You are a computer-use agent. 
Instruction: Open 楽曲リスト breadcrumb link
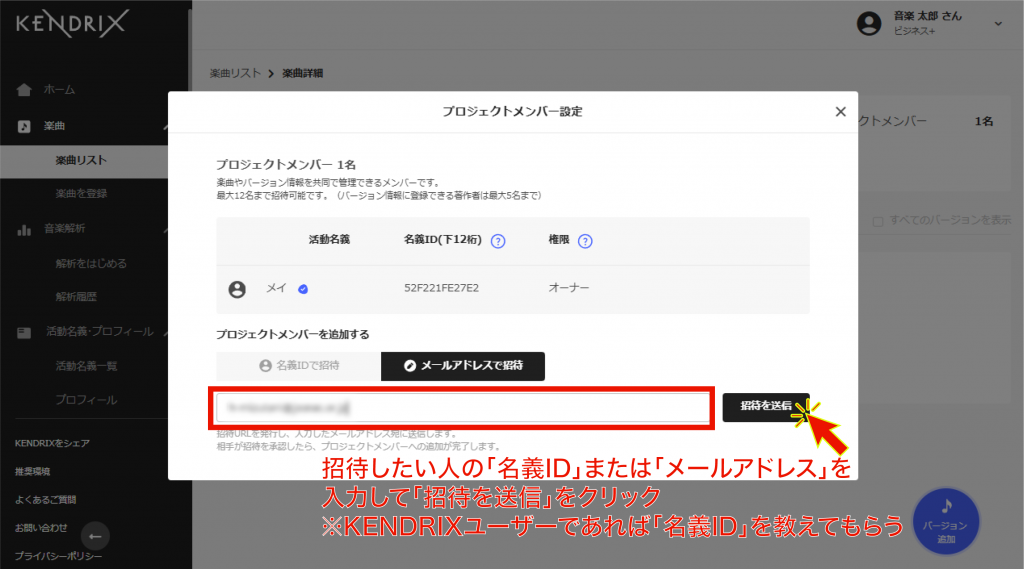coord(235,73)
